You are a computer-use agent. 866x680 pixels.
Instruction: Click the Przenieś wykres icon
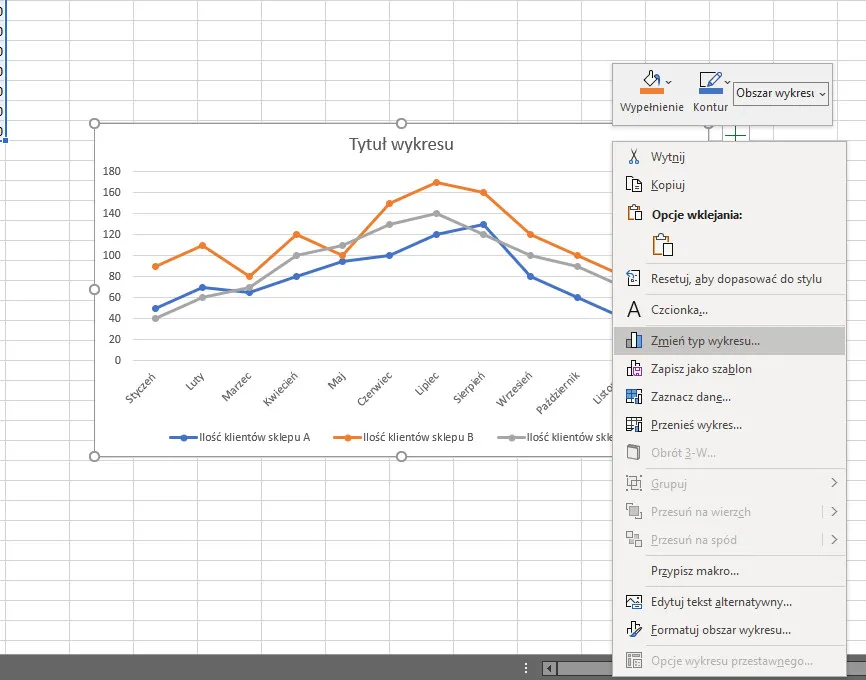click(633, 425)
